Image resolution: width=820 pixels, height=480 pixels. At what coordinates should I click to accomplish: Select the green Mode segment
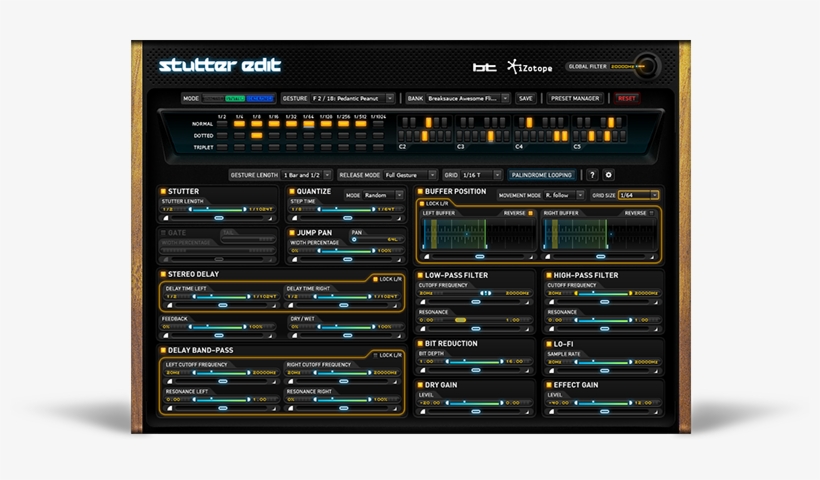(235, 98)
